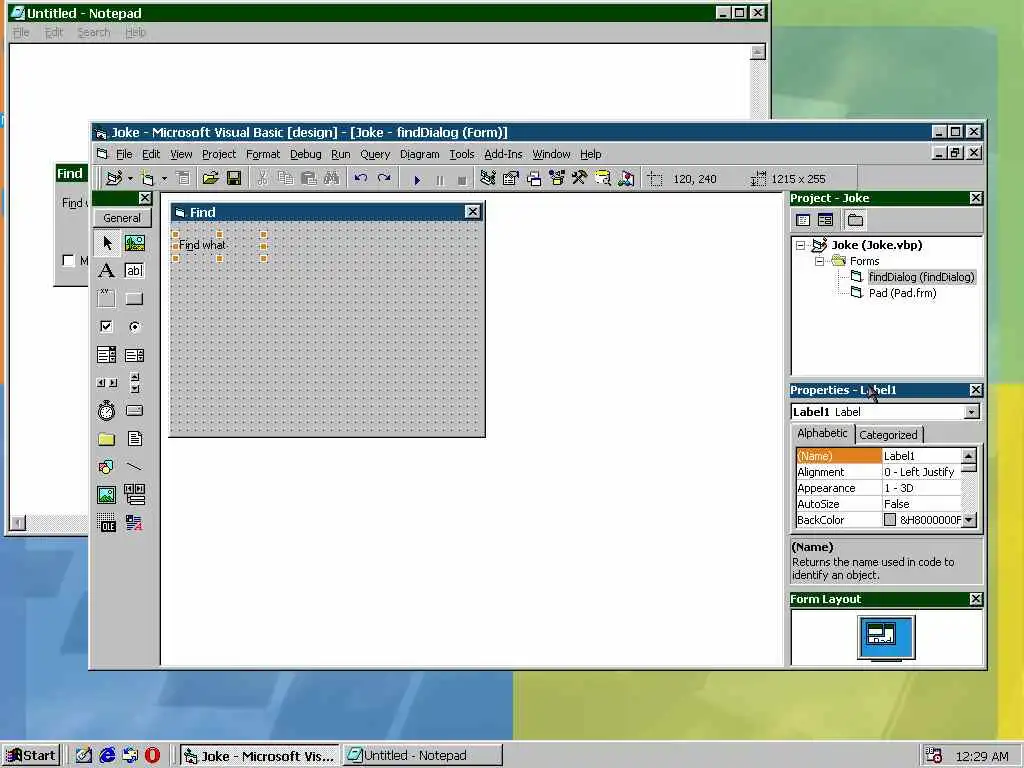Image resolution: width=1024 pixels, height=768 pixels.
Task: Open the Toolbox via hammer-wrench icon
Action: click(x=579, y=178)
